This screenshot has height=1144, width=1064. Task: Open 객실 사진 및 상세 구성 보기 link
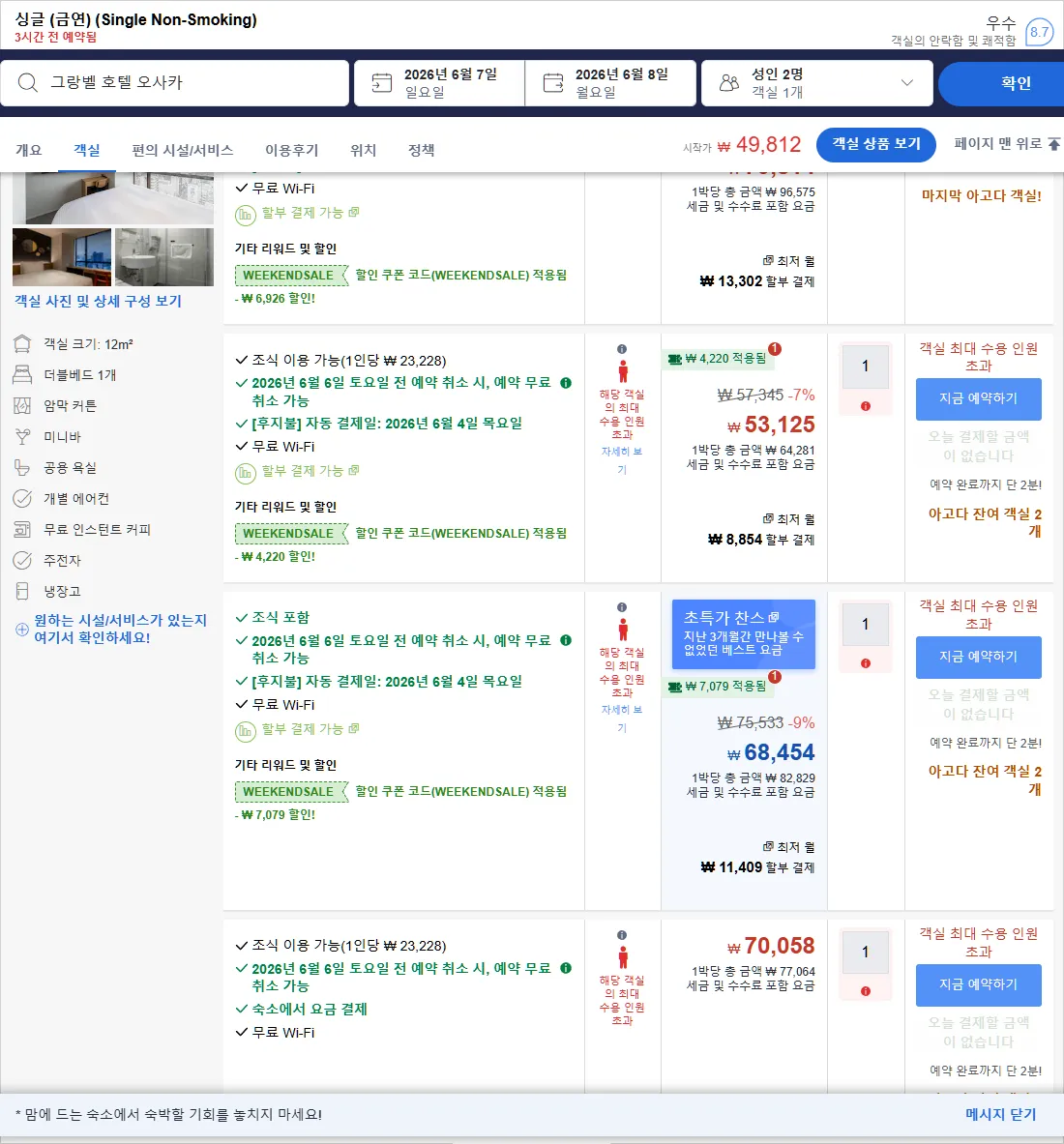point(99,302)
